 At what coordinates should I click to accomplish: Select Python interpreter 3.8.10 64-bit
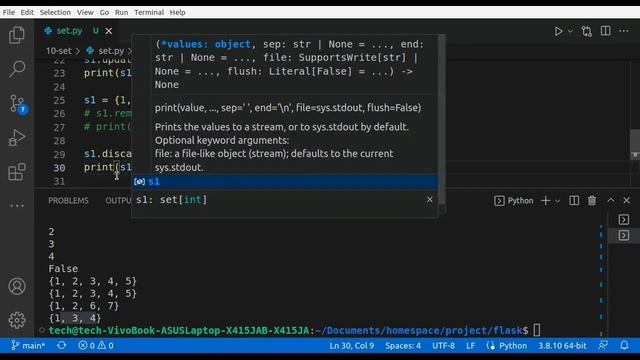562,346
